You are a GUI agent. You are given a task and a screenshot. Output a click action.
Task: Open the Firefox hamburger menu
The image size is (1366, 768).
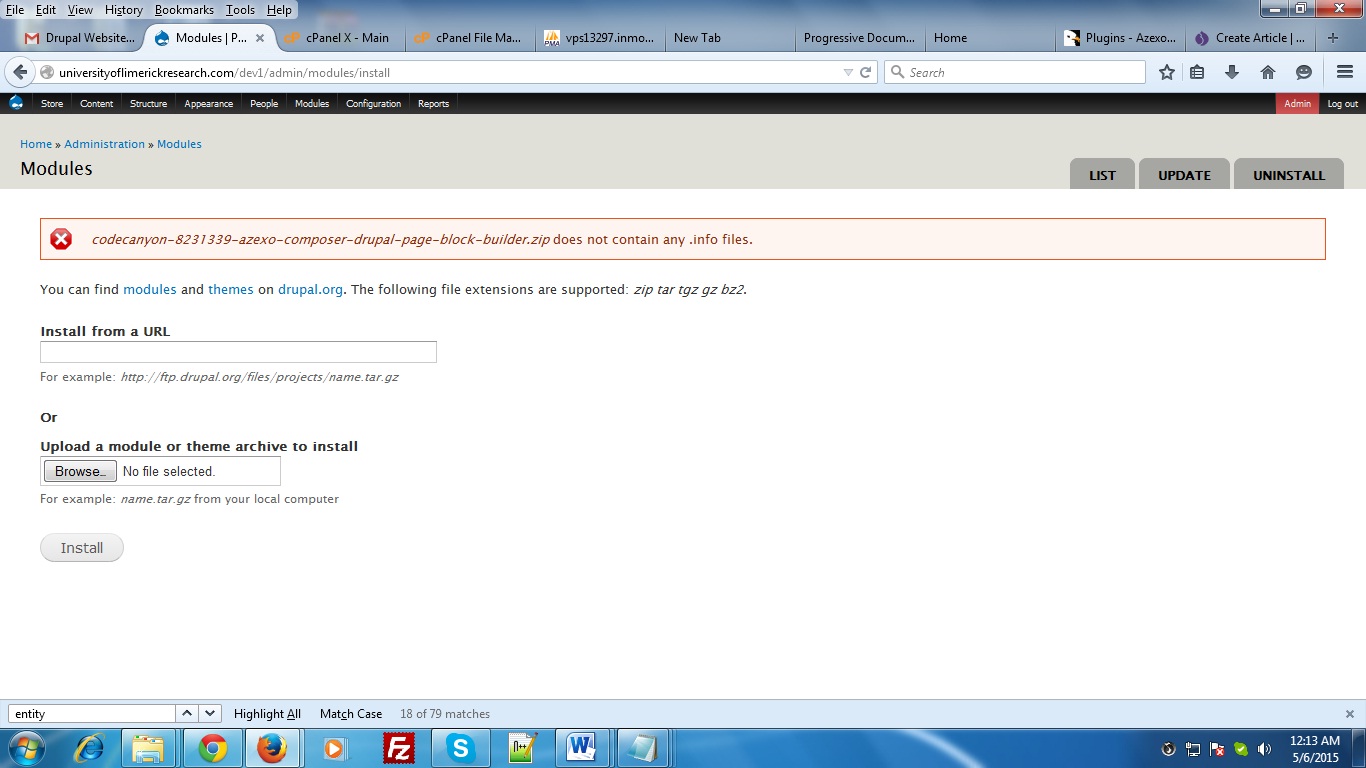tap(1344, 72)
